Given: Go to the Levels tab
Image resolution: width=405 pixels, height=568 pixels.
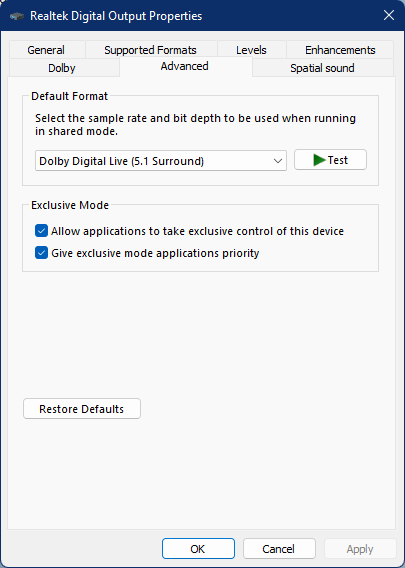Looking at the screenshot, I should click(x=251, y=50).
